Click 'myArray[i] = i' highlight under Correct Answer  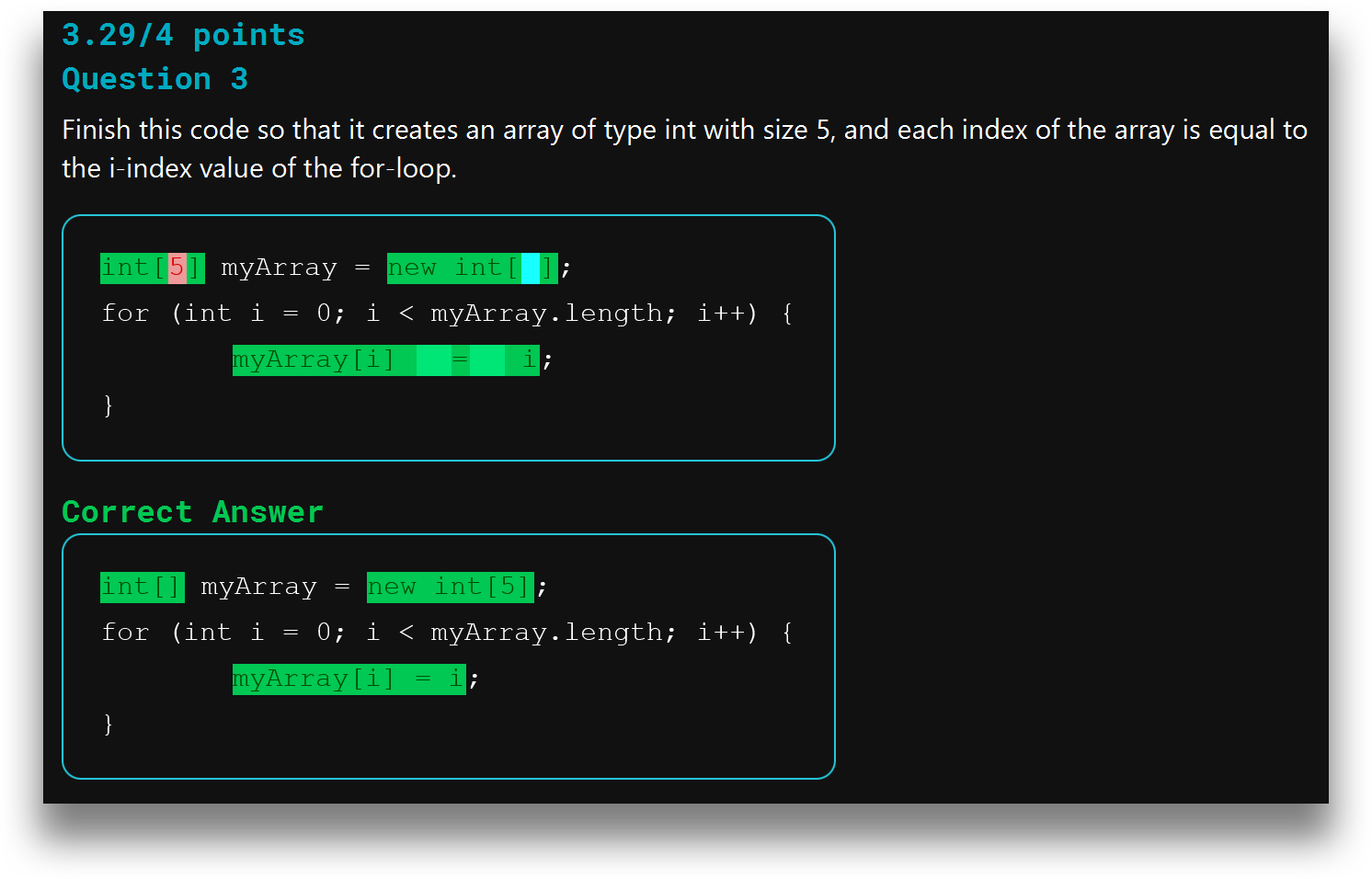pyautogui.click(x=349, y=679)
